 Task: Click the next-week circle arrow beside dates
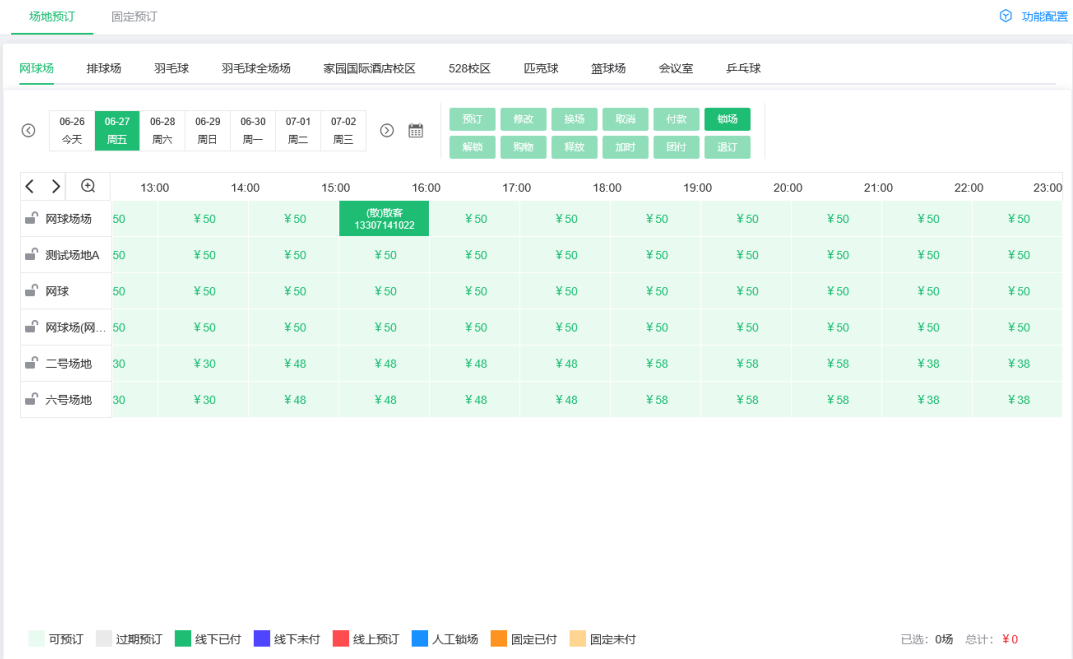pyautogui.click(x=387, y=130)
